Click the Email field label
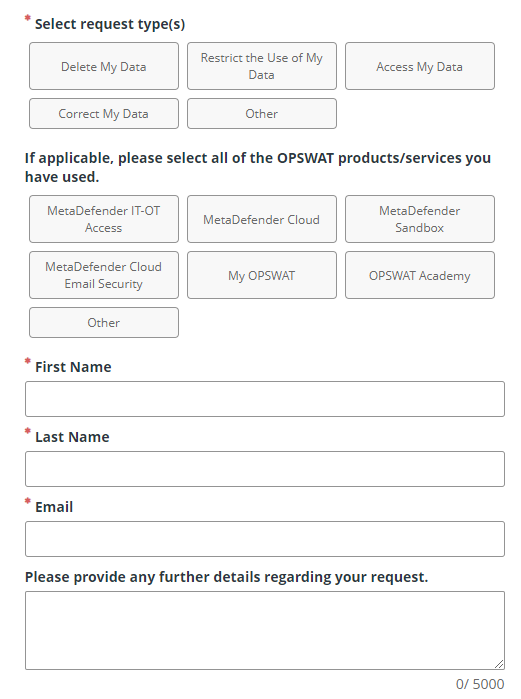 [54, 507]
